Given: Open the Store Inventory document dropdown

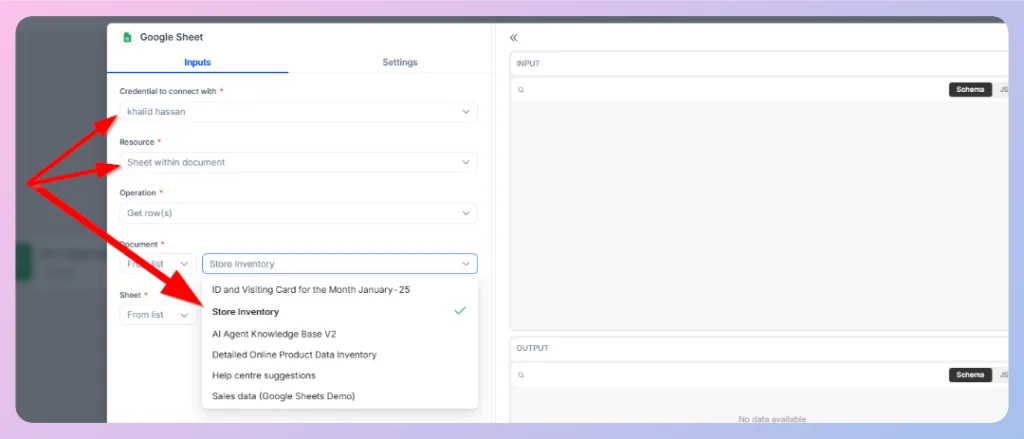Looking at the screenshot, I should tap(340, 264).
